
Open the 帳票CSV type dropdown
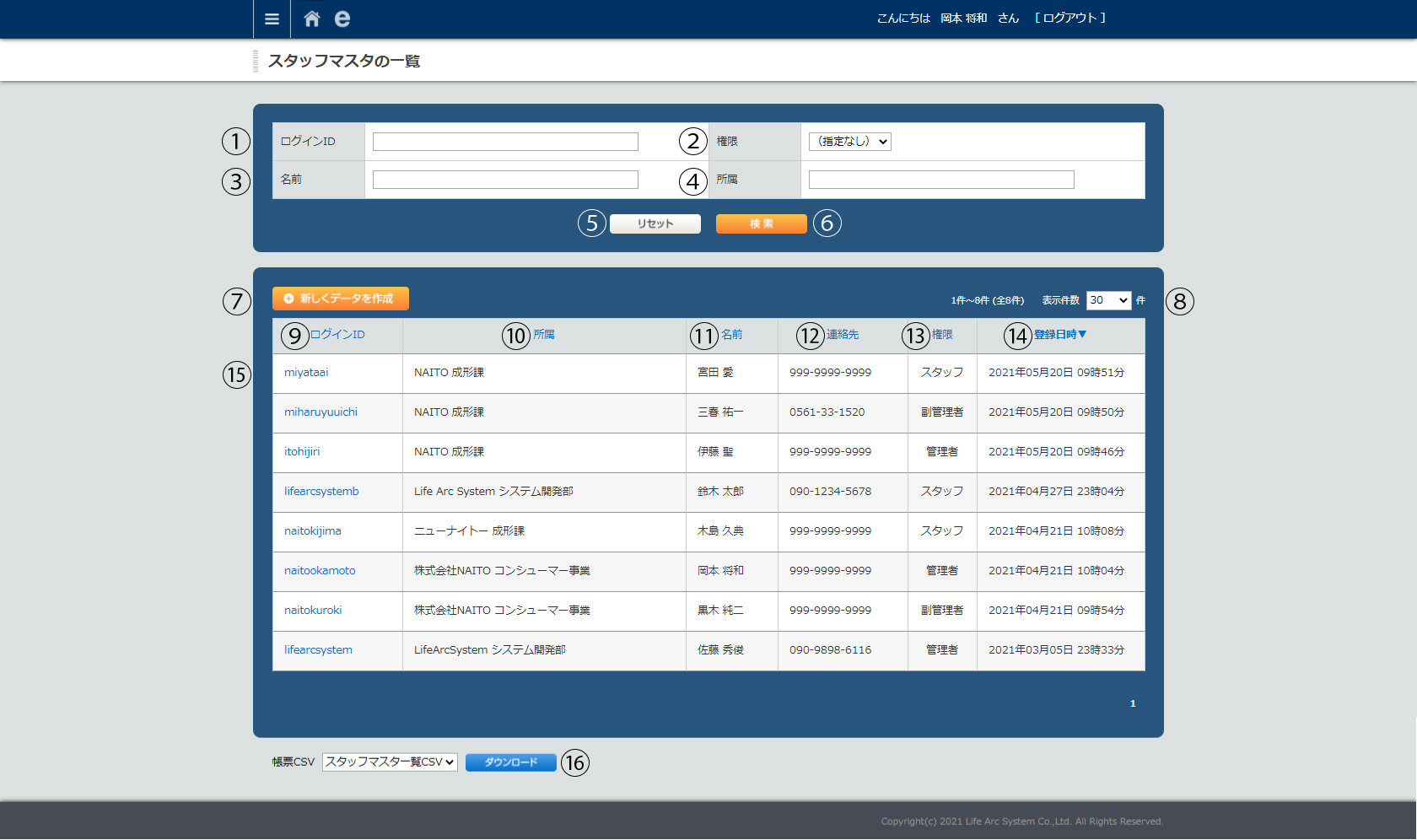pyautogui.click(x=390, y=762)
